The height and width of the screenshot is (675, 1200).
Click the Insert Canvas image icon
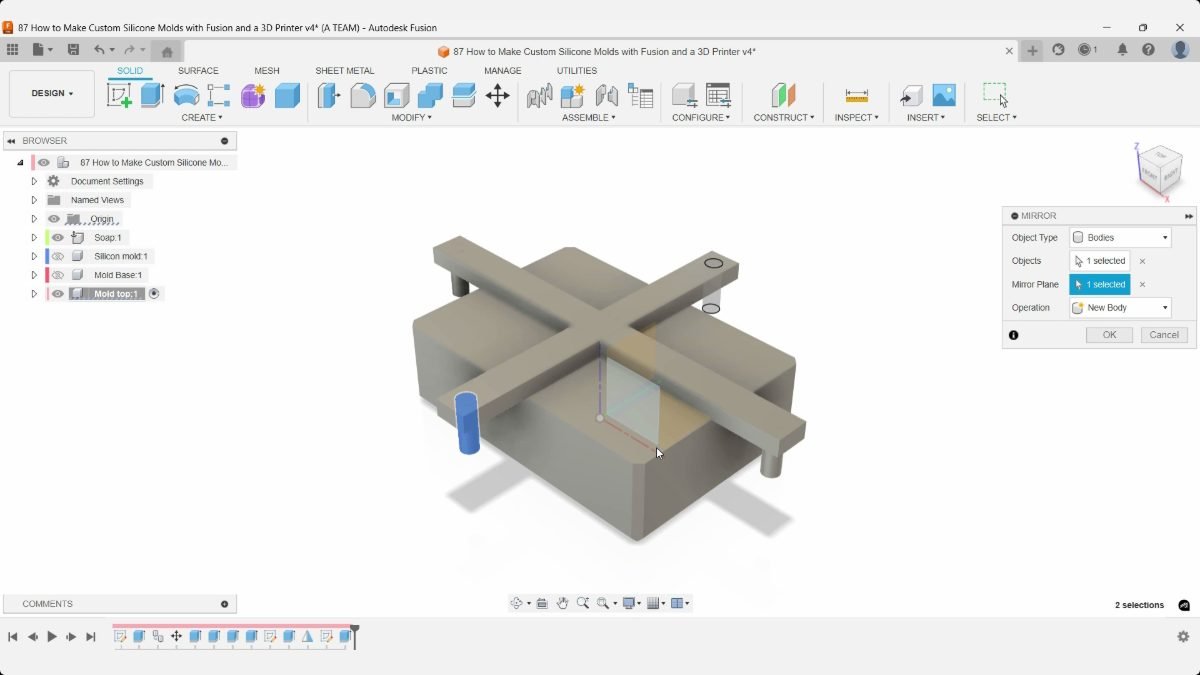(x=944, y=95)
